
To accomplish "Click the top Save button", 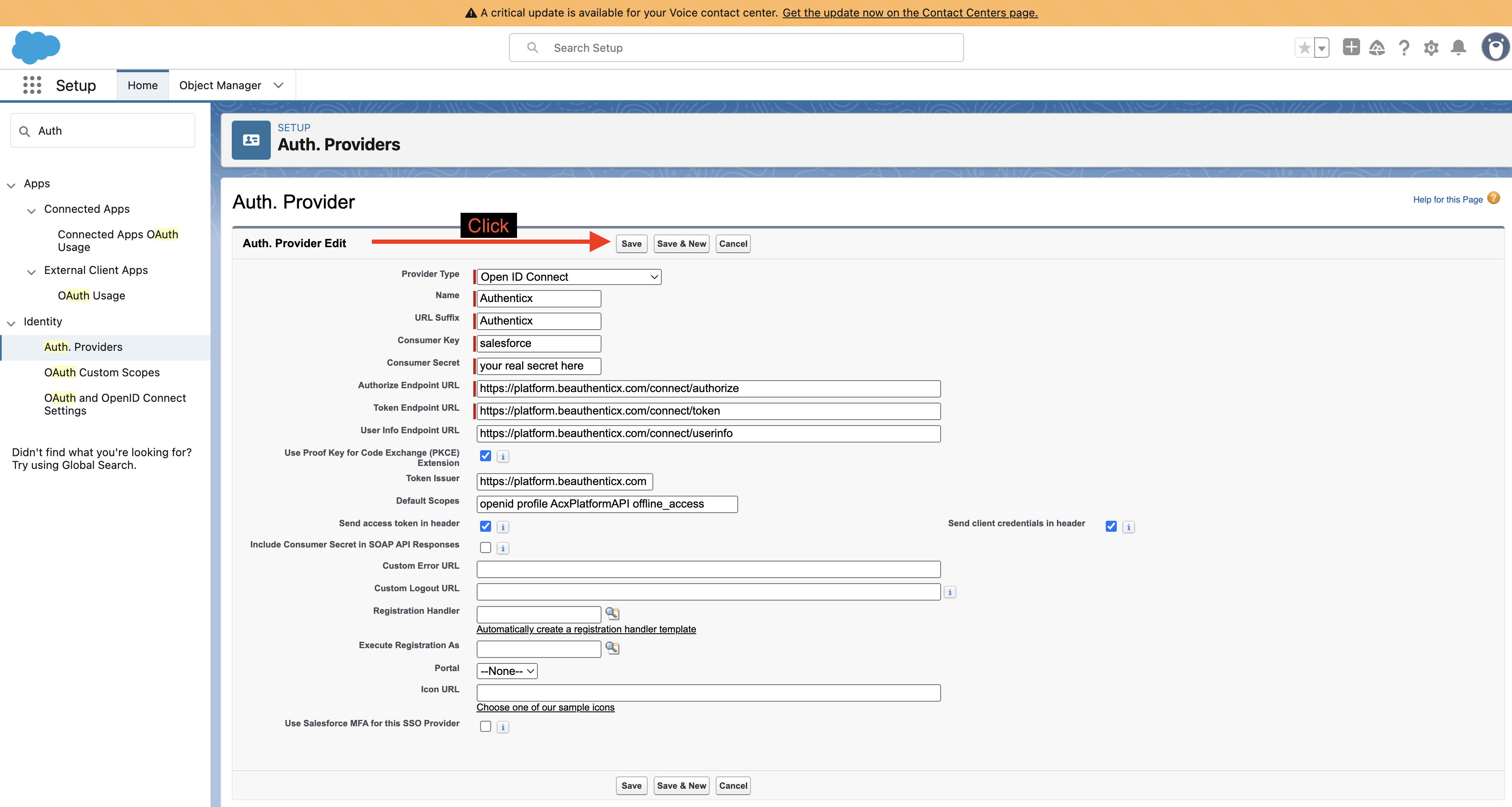I will click(x=632, y=244).
